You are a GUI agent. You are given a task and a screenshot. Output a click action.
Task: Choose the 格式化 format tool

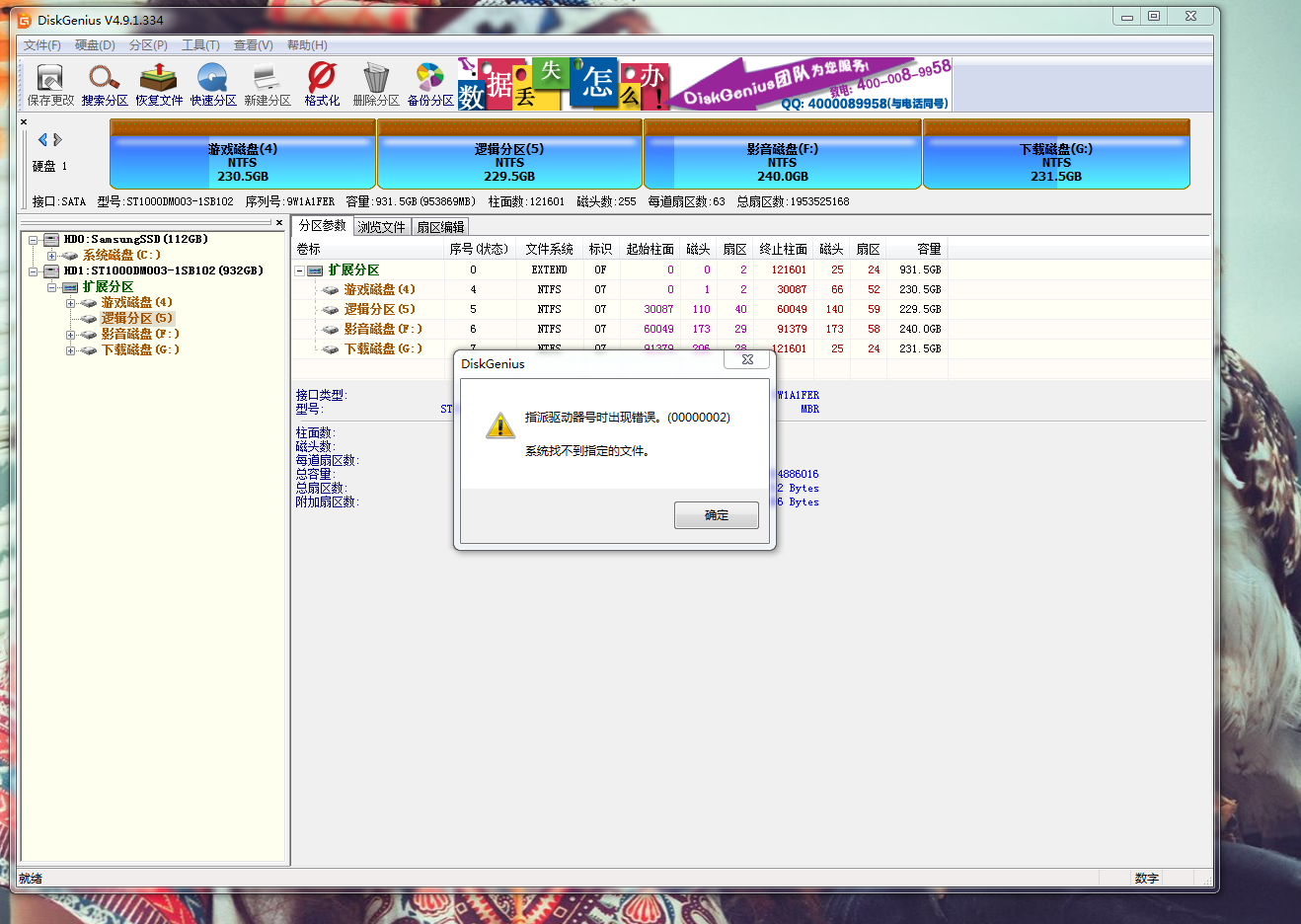(x=322, y=85)
